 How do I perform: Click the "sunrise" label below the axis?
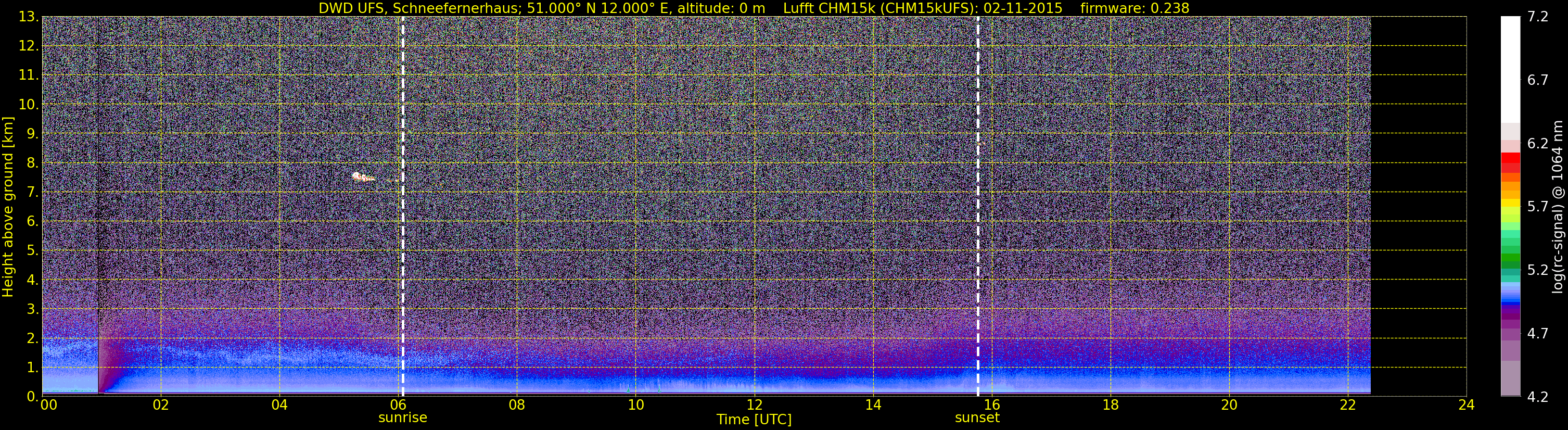tap(403, 418)
